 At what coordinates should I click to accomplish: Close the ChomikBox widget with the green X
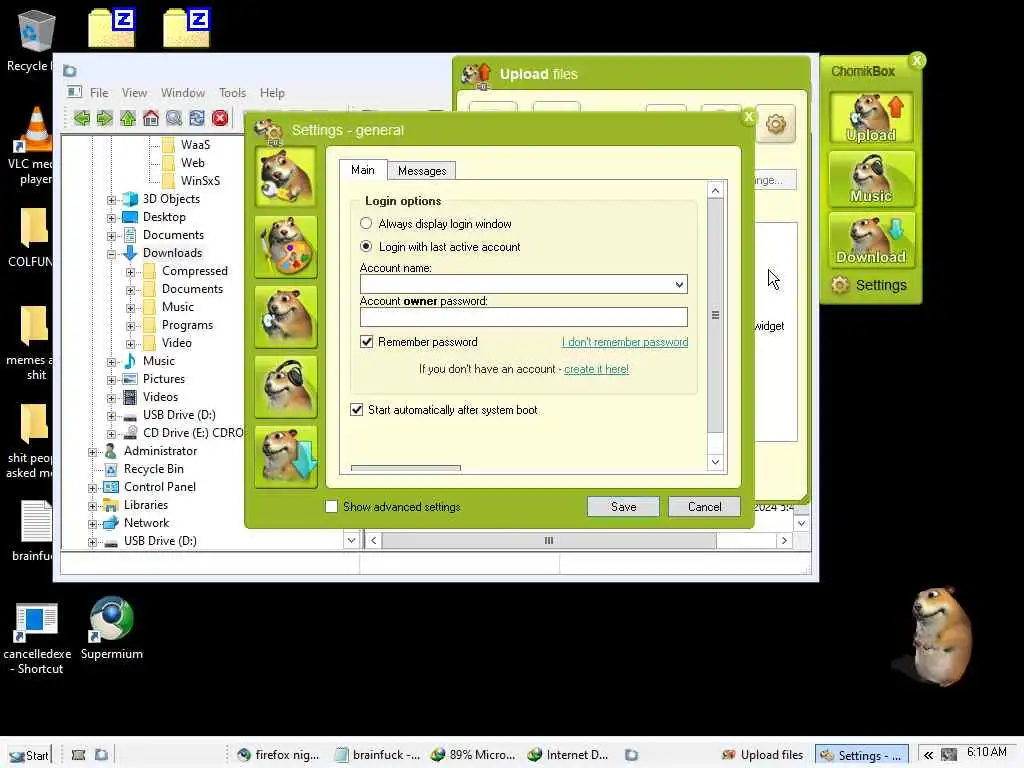tap(917, 61)
